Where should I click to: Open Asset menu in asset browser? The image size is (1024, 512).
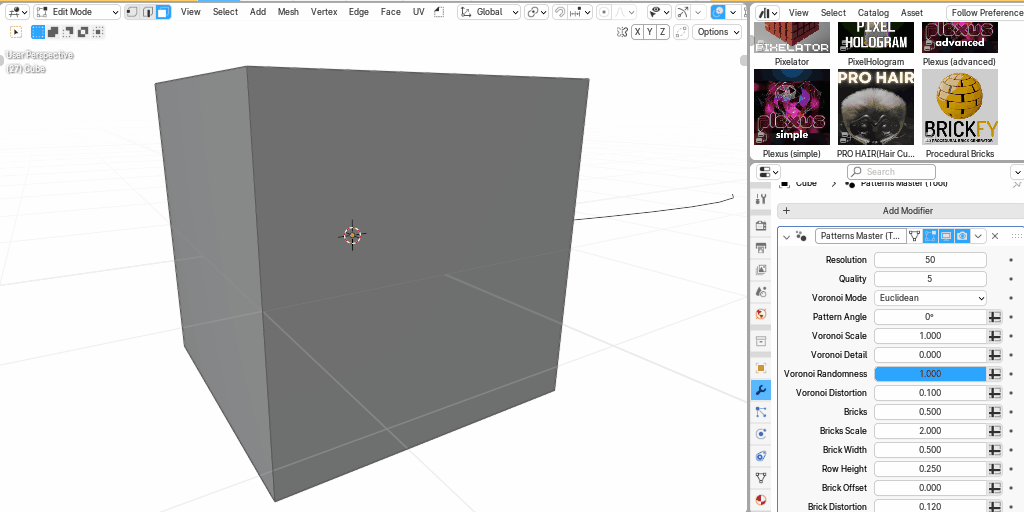coord(912,12)
